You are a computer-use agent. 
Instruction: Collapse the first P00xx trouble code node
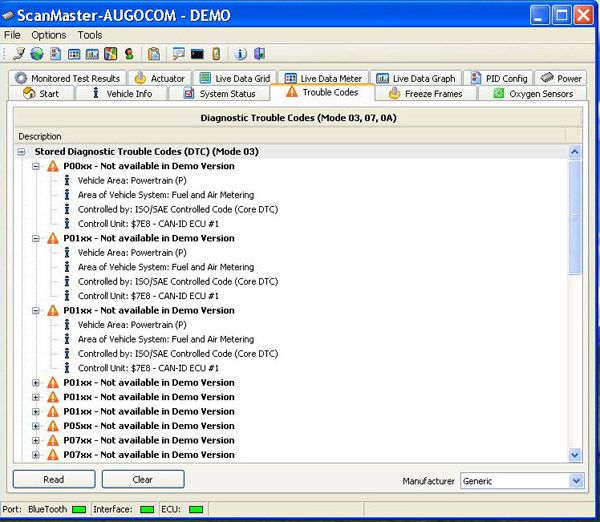36,166
